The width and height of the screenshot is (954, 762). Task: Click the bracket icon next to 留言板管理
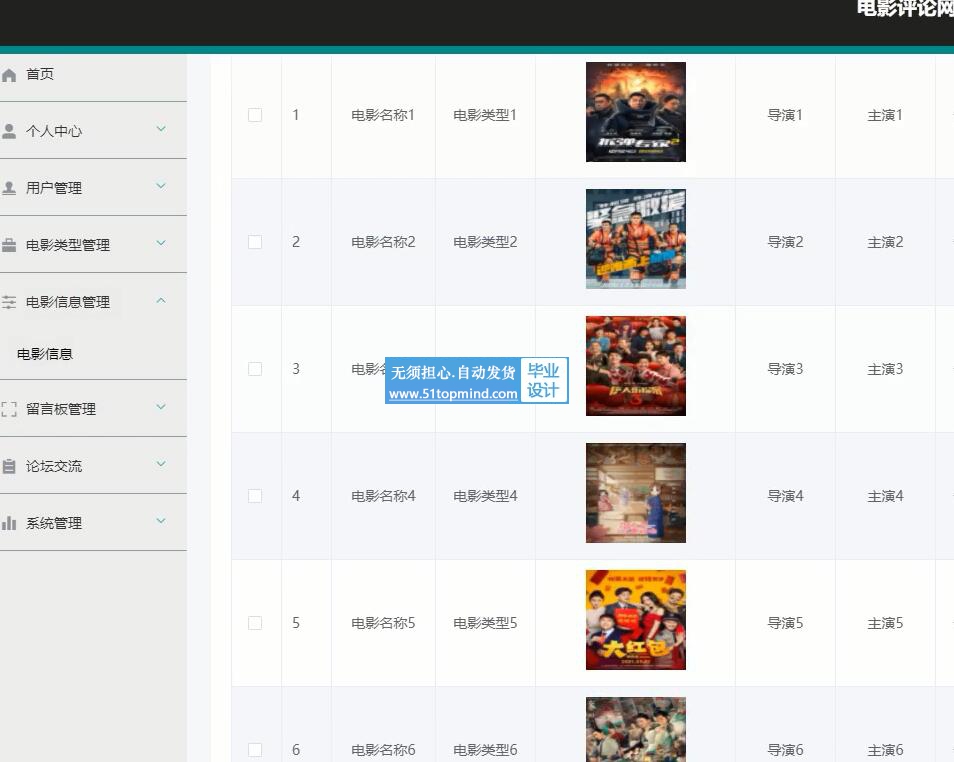pyautogui.click(x=9, y=409)
